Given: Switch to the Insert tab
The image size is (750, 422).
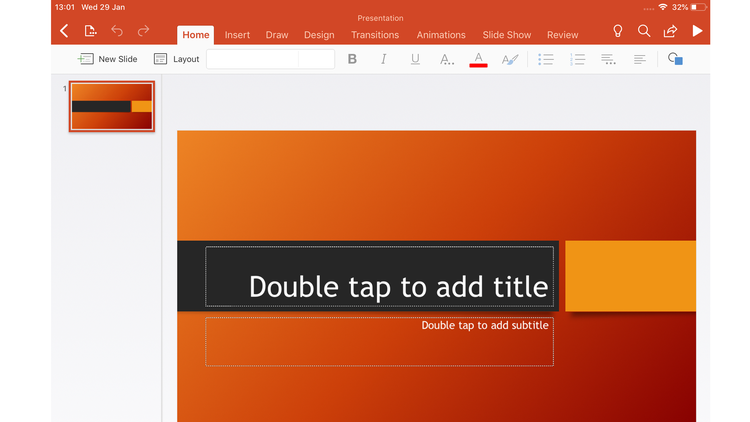Looking at the screenshot, I should click(x=237, y=35).
